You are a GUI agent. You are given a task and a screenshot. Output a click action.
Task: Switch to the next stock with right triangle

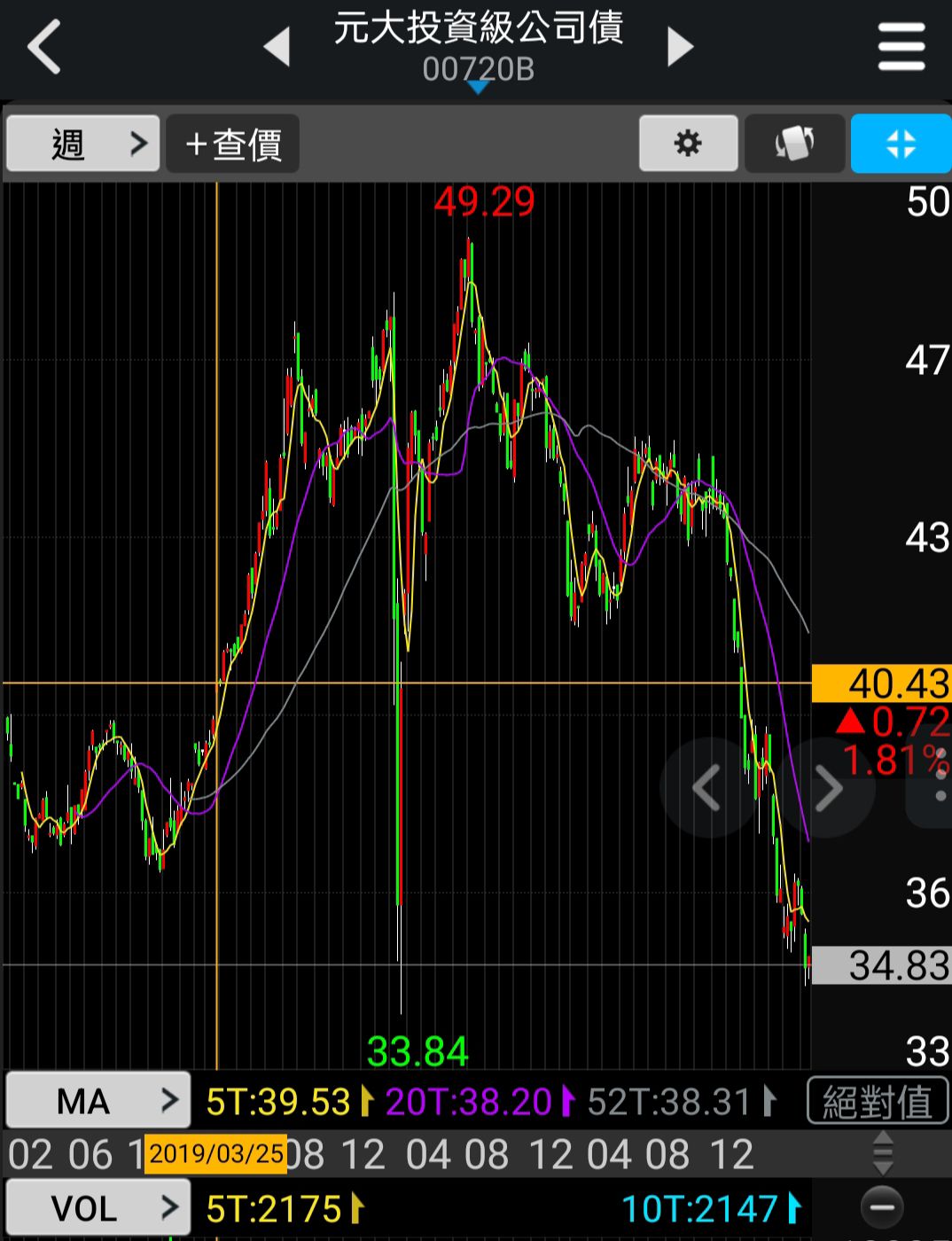(x=680, y=46)
